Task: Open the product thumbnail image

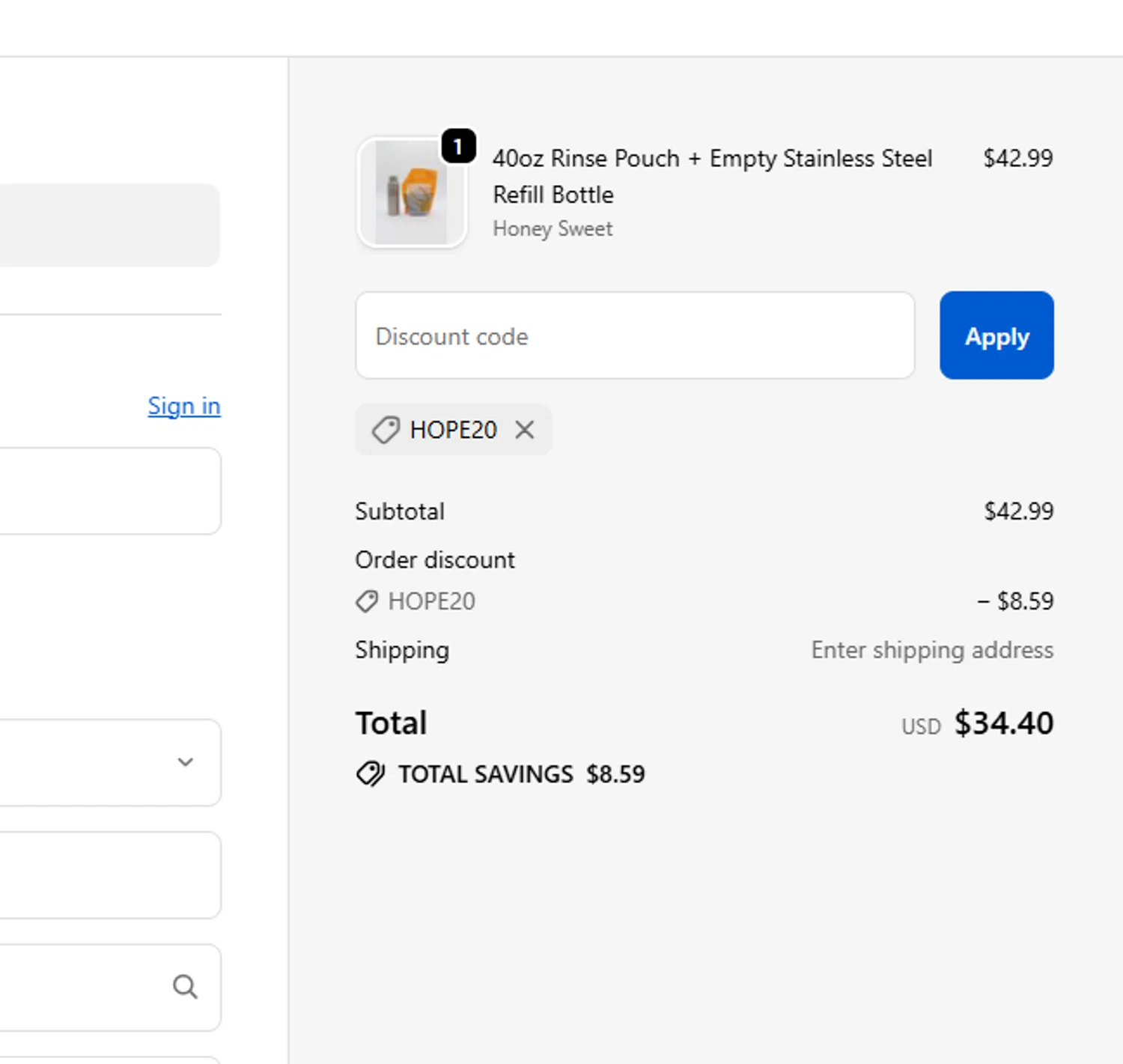Action: [x=412, y=192]
